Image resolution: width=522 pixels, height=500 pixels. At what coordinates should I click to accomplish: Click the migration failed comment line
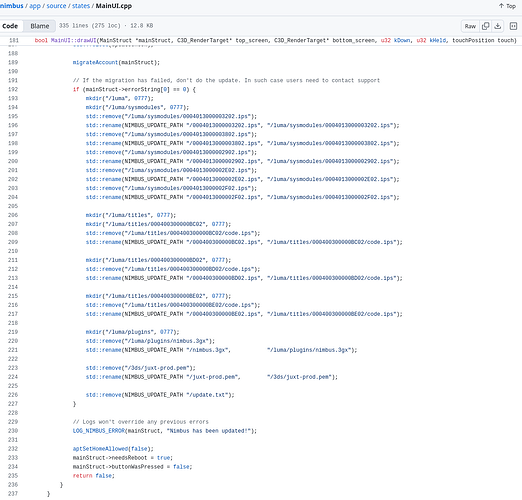pos(226,80)
